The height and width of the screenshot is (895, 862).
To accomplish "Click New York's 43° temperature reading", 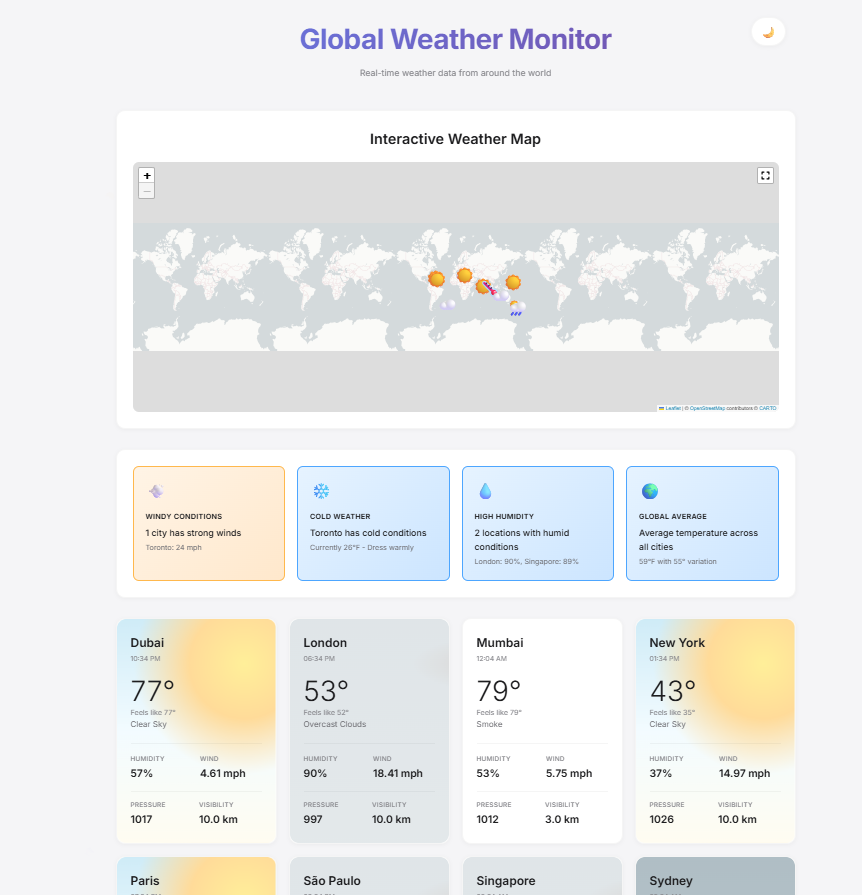I will point(672,691).
